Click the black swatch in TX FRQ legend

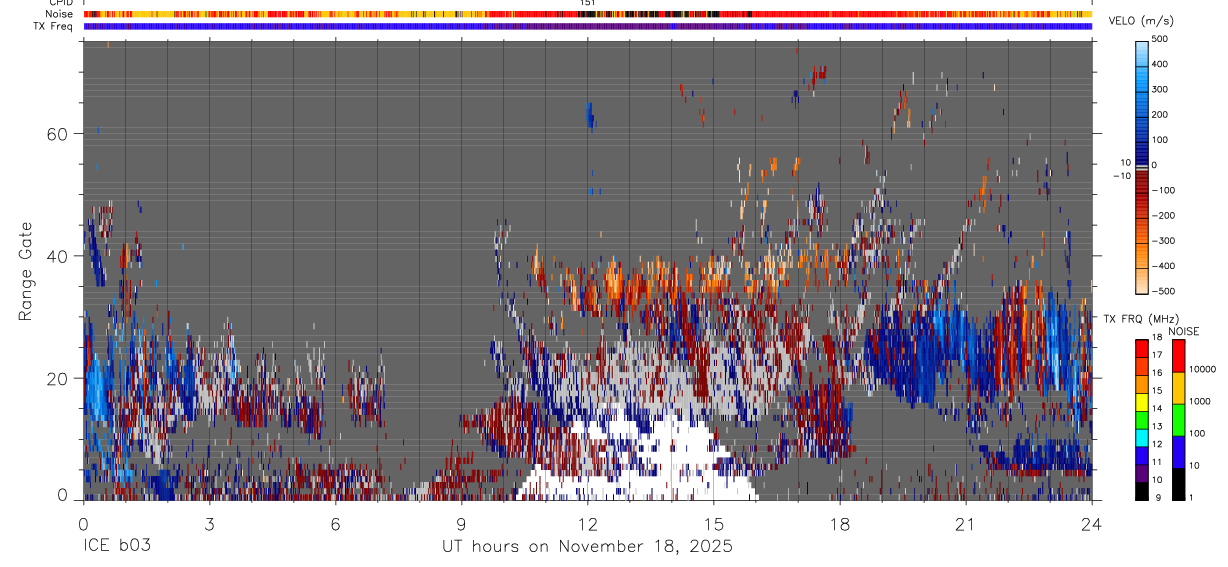pyautogui.click(x=1142, y=491)
